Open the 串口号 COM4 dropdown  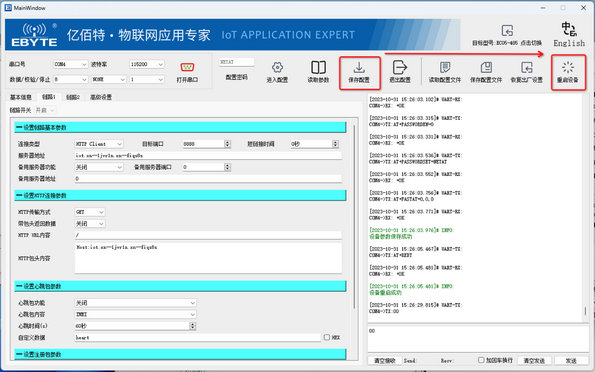(x=71, y=65)
